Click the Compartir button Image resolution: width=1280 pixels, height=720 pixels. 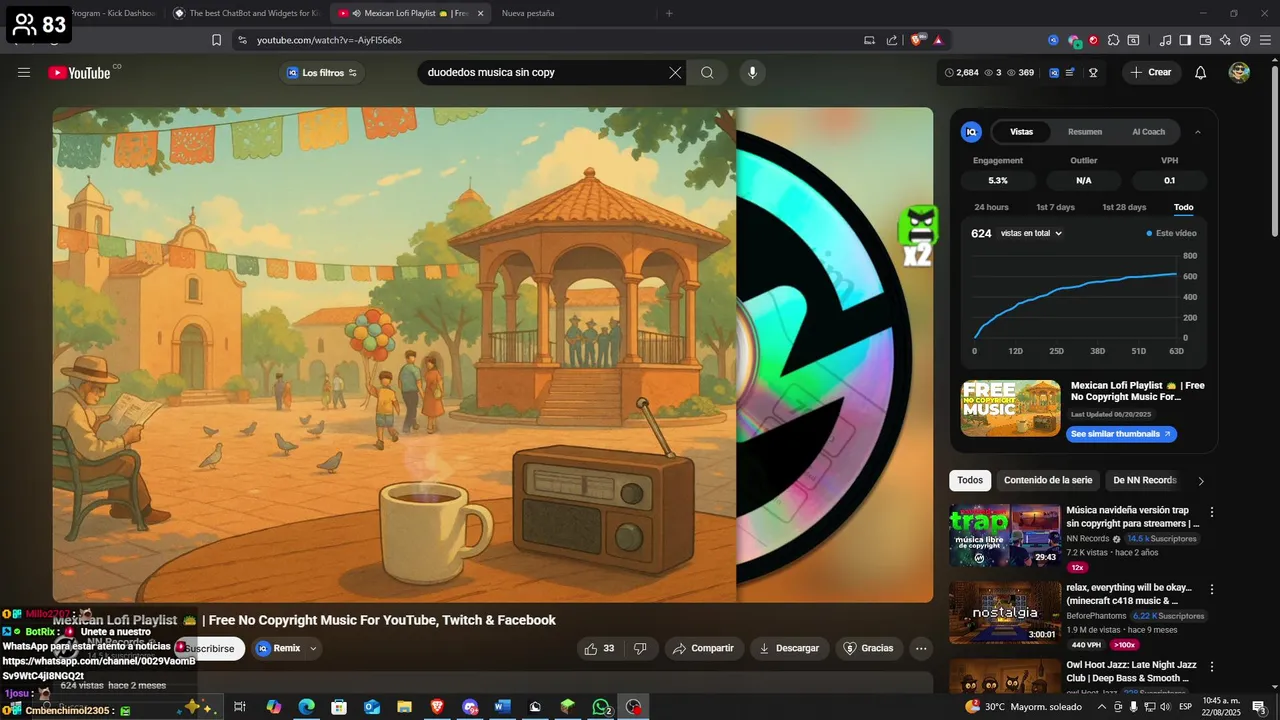pos(703,648)
